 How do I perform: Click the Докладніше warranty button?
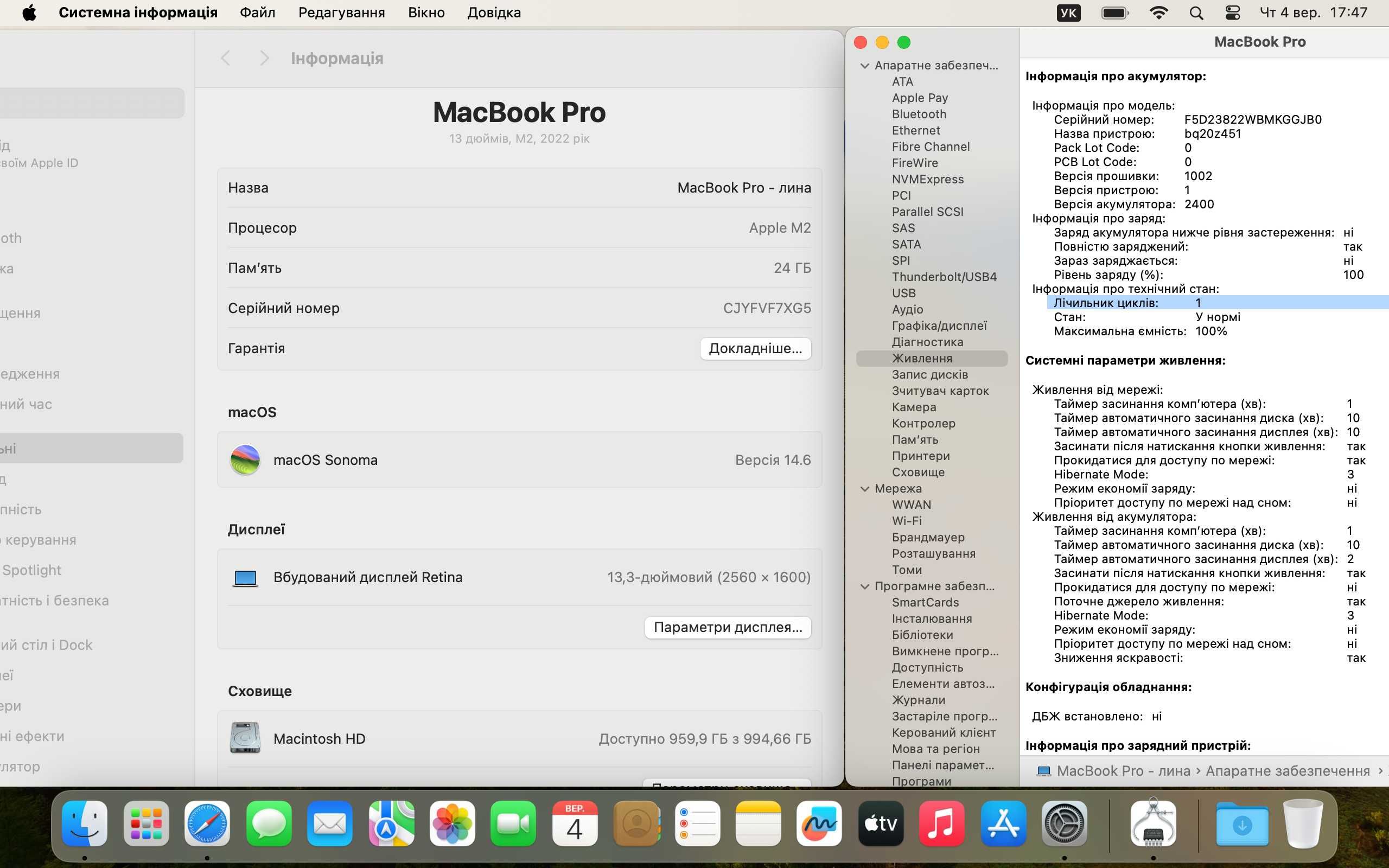[755, 348]
